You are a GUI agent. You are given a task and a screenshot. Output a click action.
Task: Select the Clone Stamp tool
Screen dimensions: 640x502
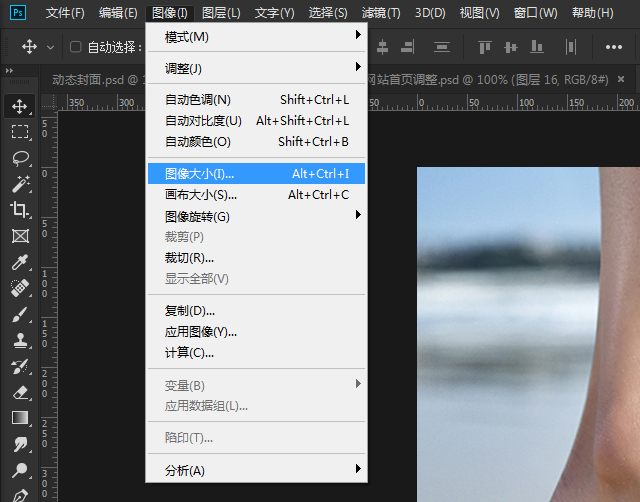20,340
